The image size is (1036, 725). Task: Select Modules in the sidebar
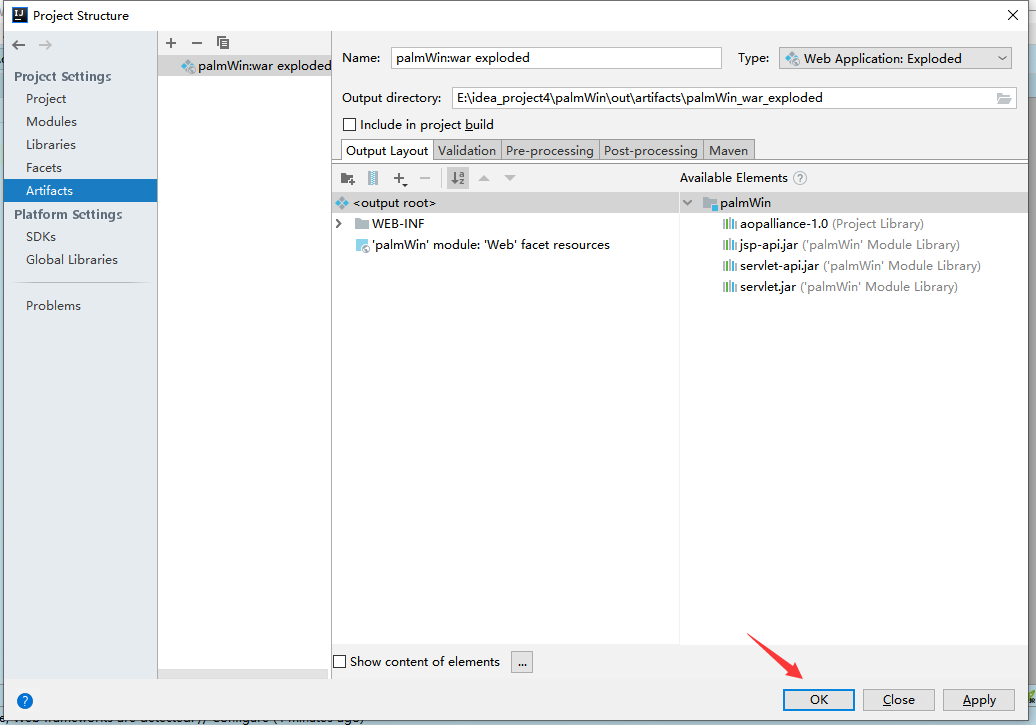(x=52, y=122)
